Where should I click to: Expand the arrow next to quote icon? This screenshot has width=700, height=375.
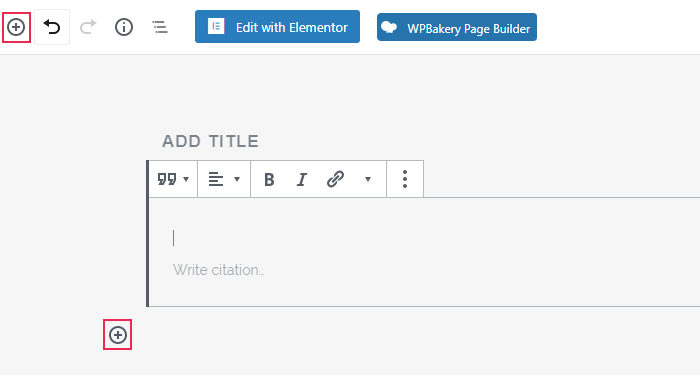[186, 179]
